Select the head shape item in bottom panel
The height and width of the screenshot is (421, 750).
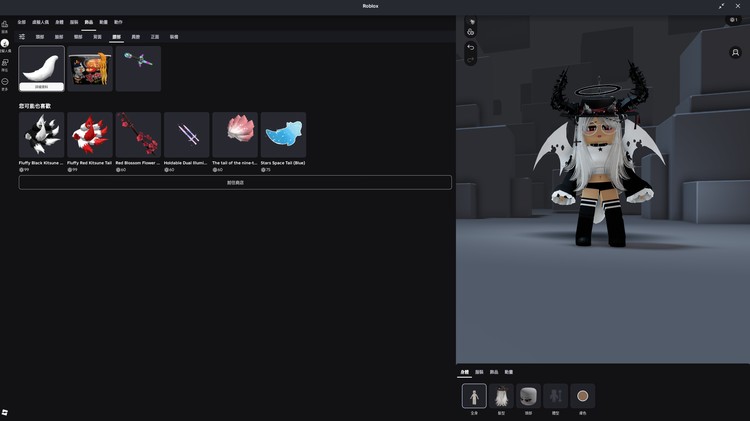[528, 396]
